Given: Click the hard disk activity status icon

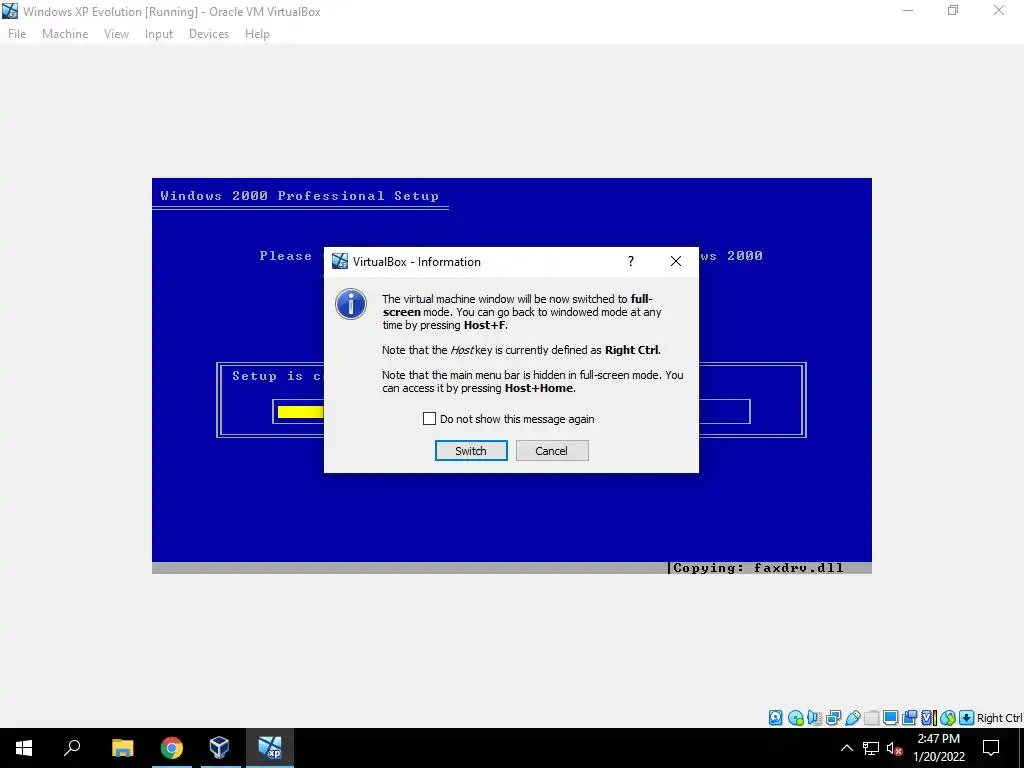Looking at the screenshot, I should point(775,718).
